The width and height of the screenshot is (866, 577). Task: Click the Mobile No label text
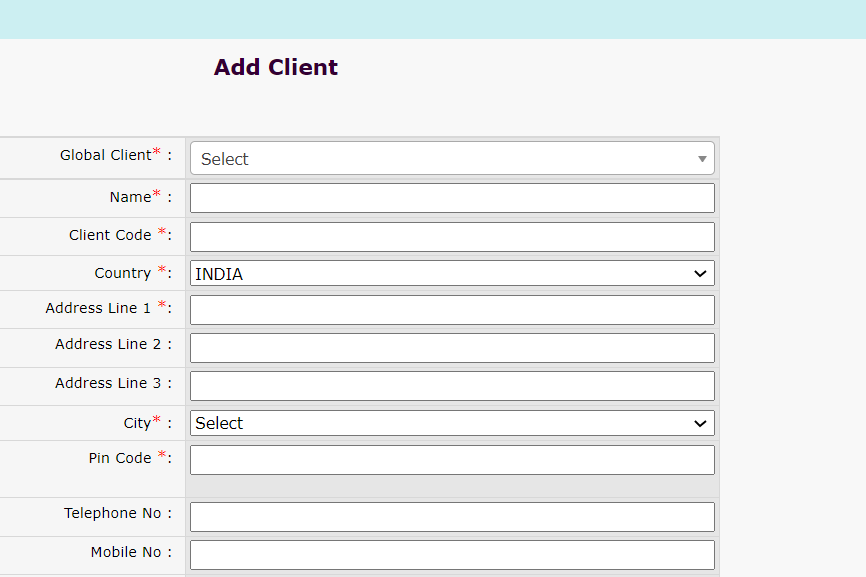coord(125,552)
